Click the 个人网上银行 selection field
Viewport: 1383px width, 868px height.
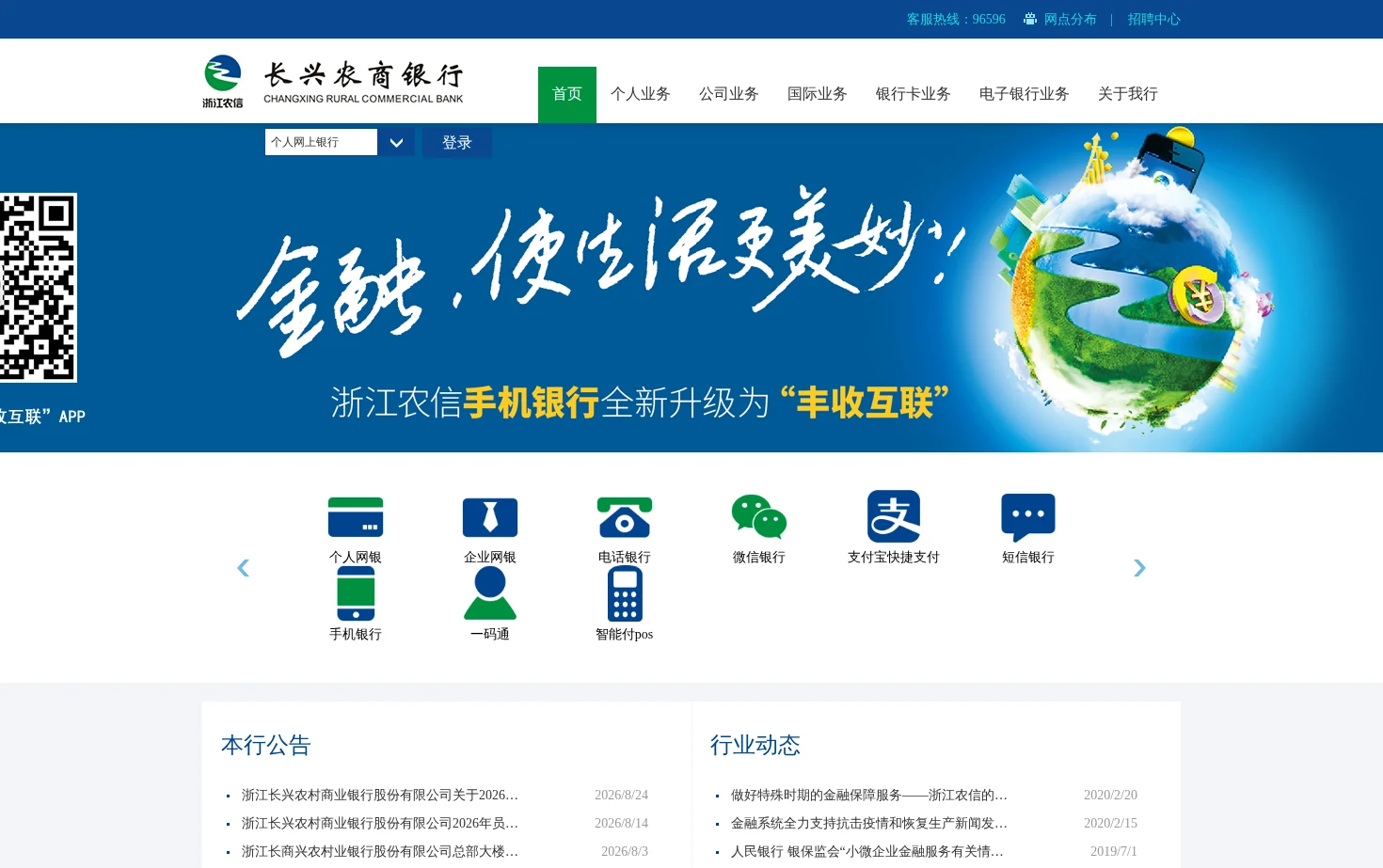point(321,142)
